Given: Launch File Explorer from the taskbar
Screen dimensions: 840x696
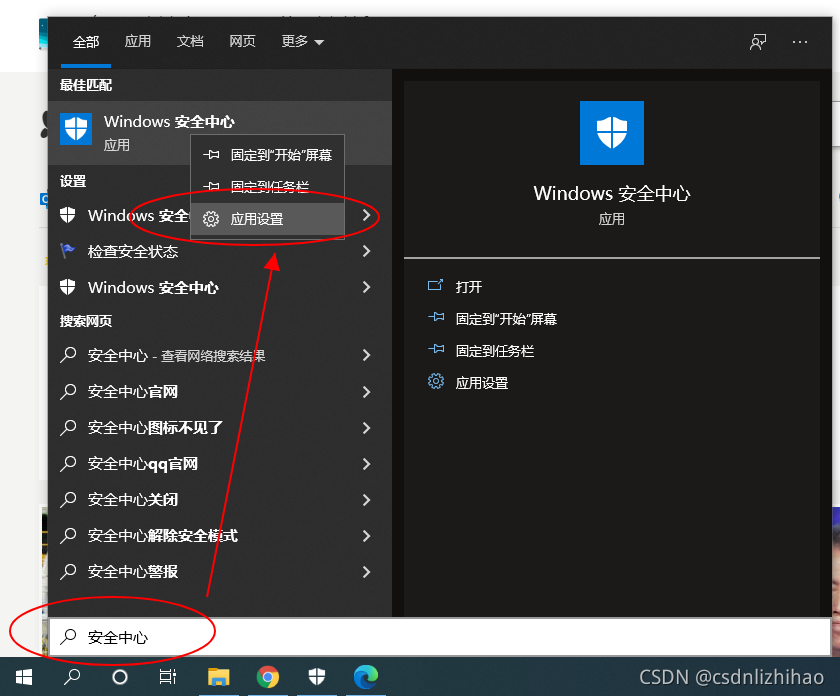Looking at the screenshot, I should [x=219, y=677].
